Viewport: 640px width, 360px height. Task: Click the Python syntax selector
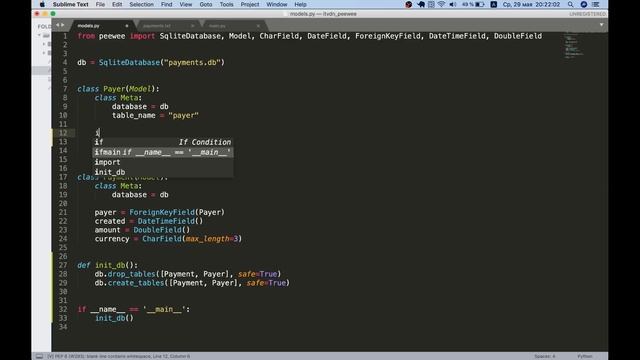point(584,356)
